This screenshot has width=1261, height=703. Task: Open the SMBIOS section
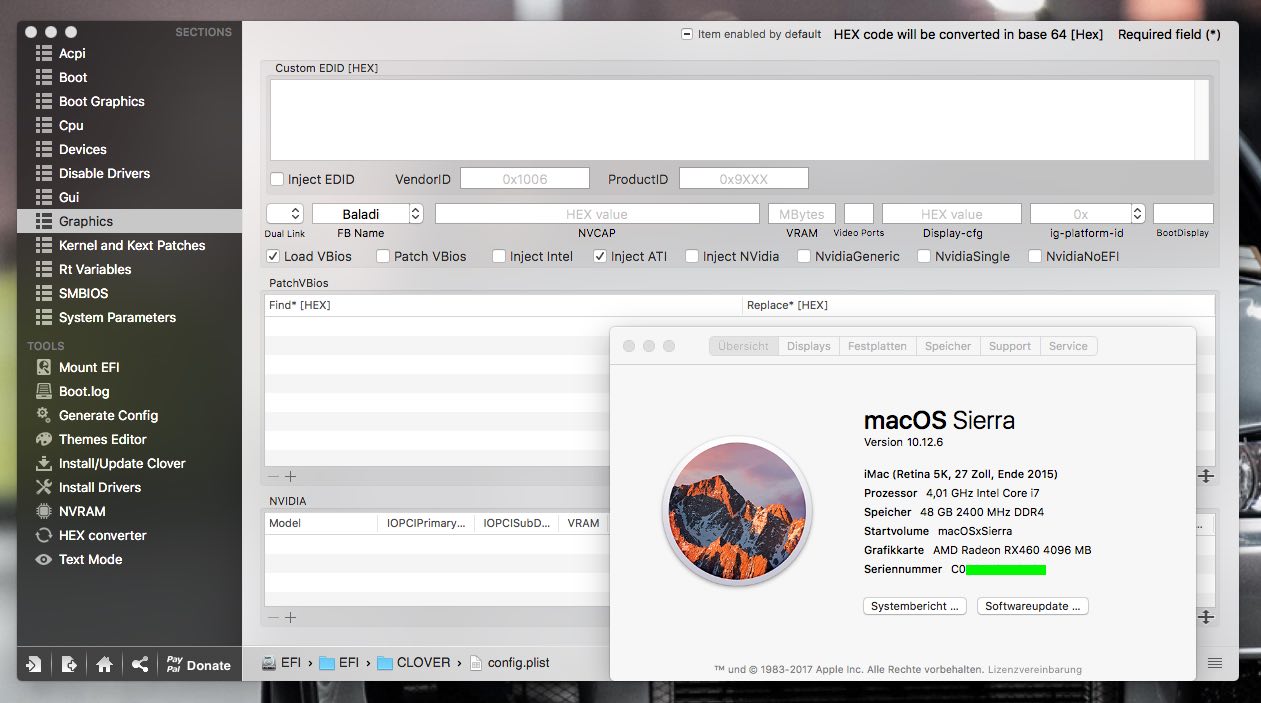(129, 293)
